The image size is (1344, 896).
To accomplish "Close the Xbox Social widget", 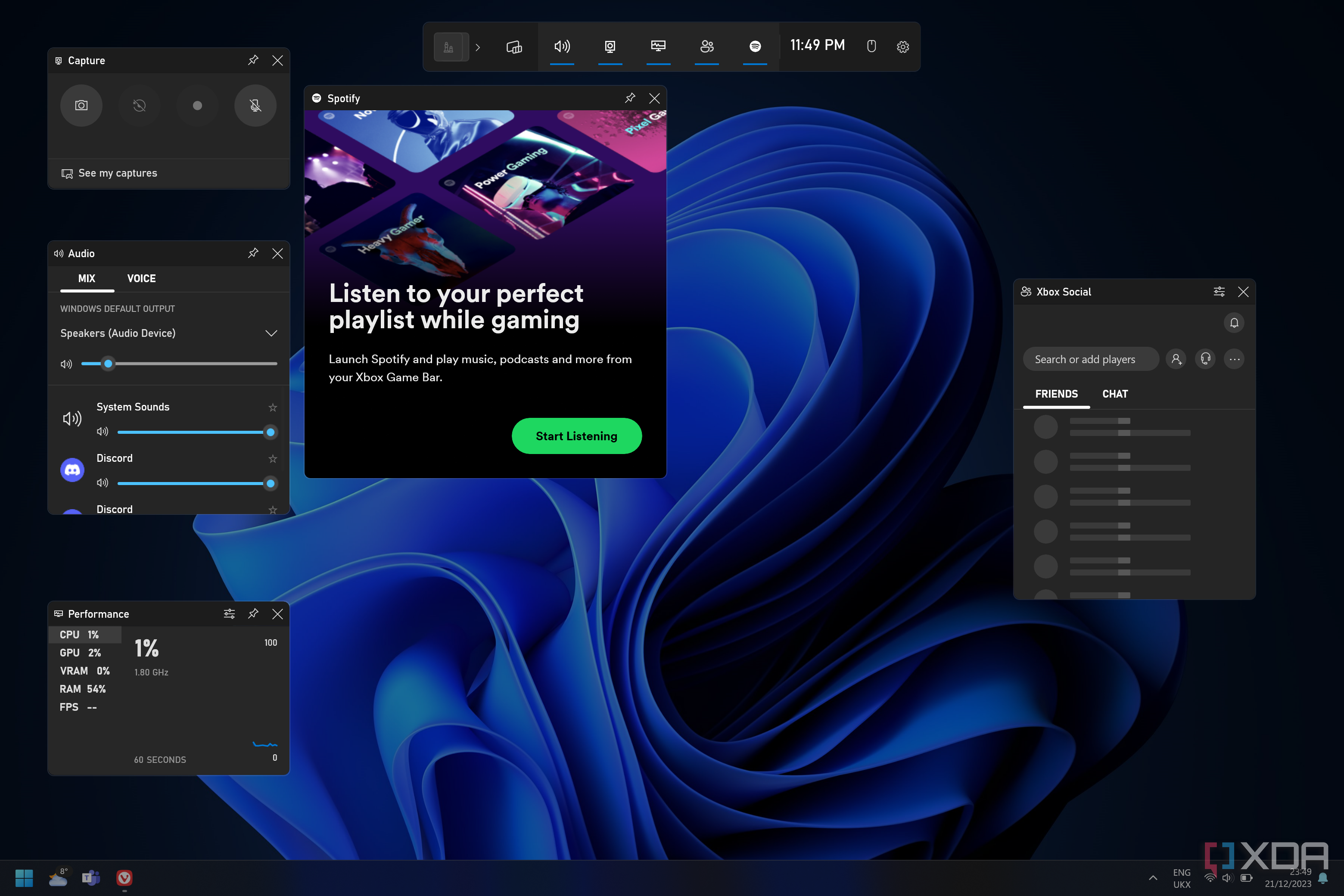I will pos(1243,292).
